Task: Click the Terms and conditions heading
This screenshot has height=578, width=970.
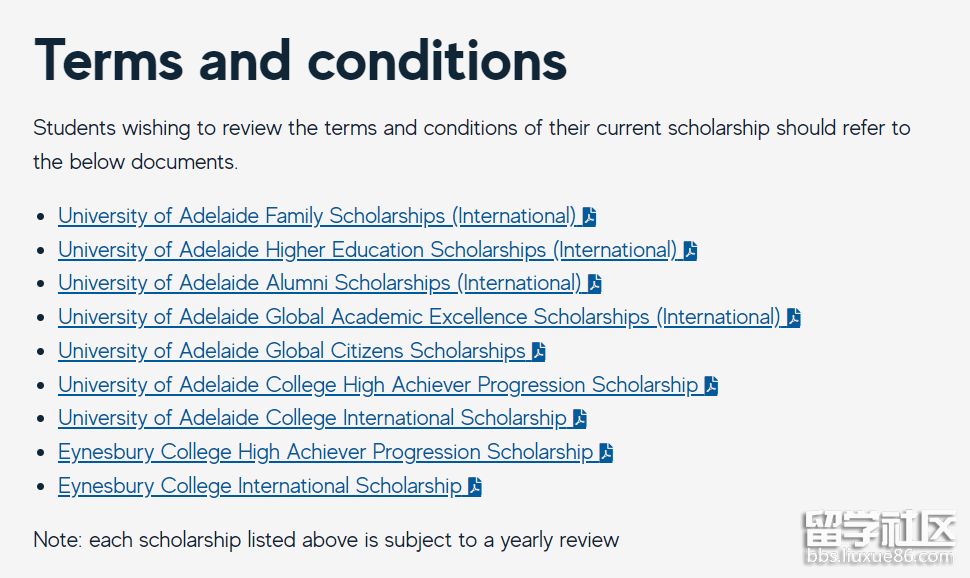Action: (300, 60)
